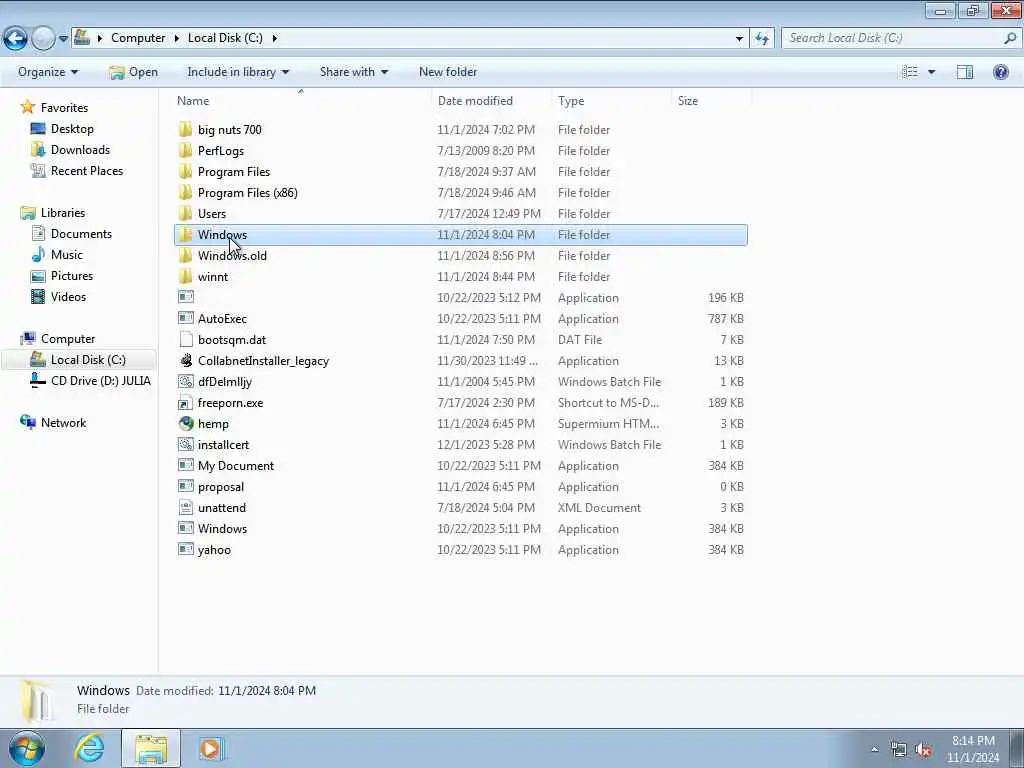This screenshot has width=1024, height=768.
Task: Select the unattend XML document icon
Action: 185,507
